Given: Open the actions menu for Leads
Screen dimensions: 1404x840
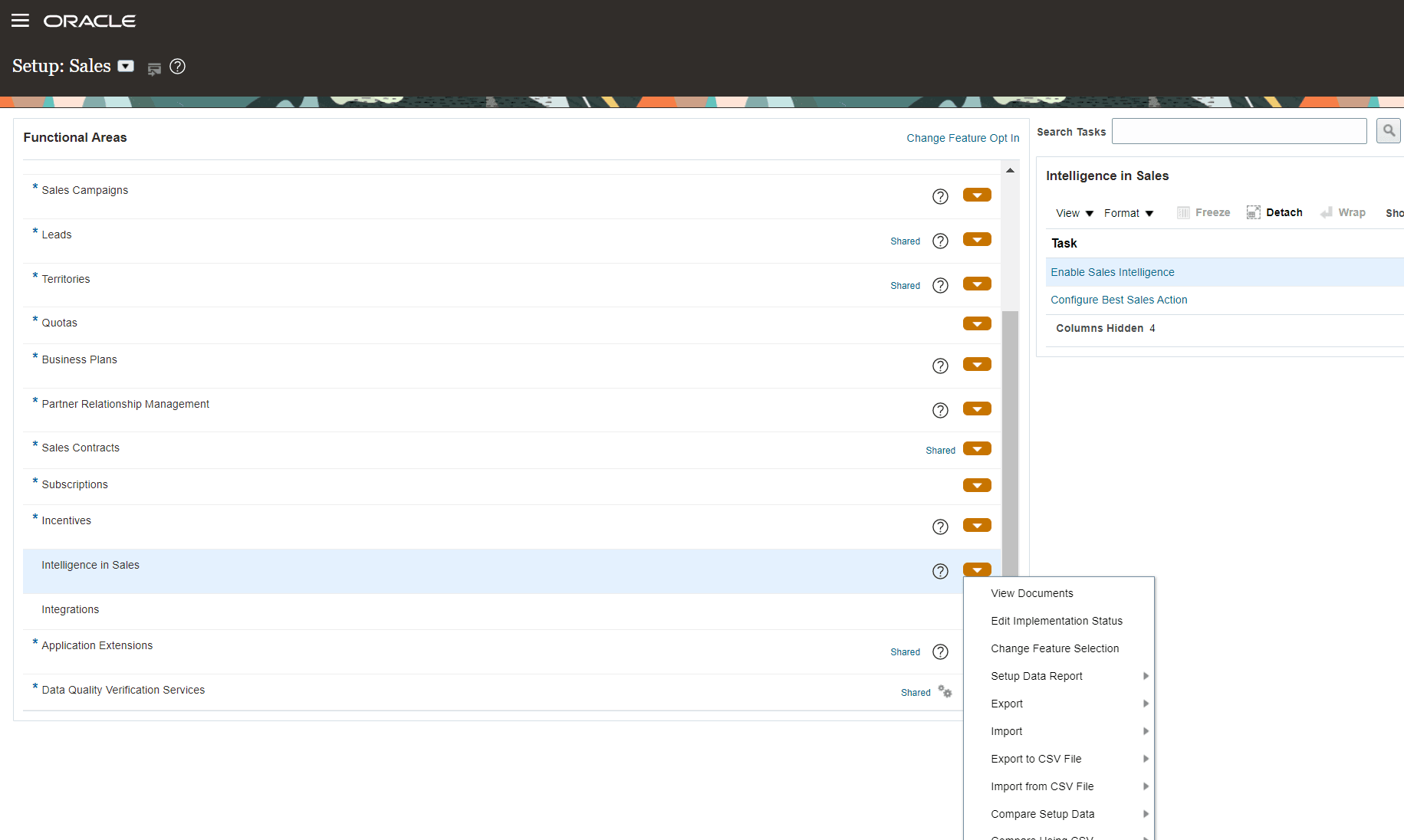Looking at the screenshot, I should pyautogui.click(x=977, y=240).
